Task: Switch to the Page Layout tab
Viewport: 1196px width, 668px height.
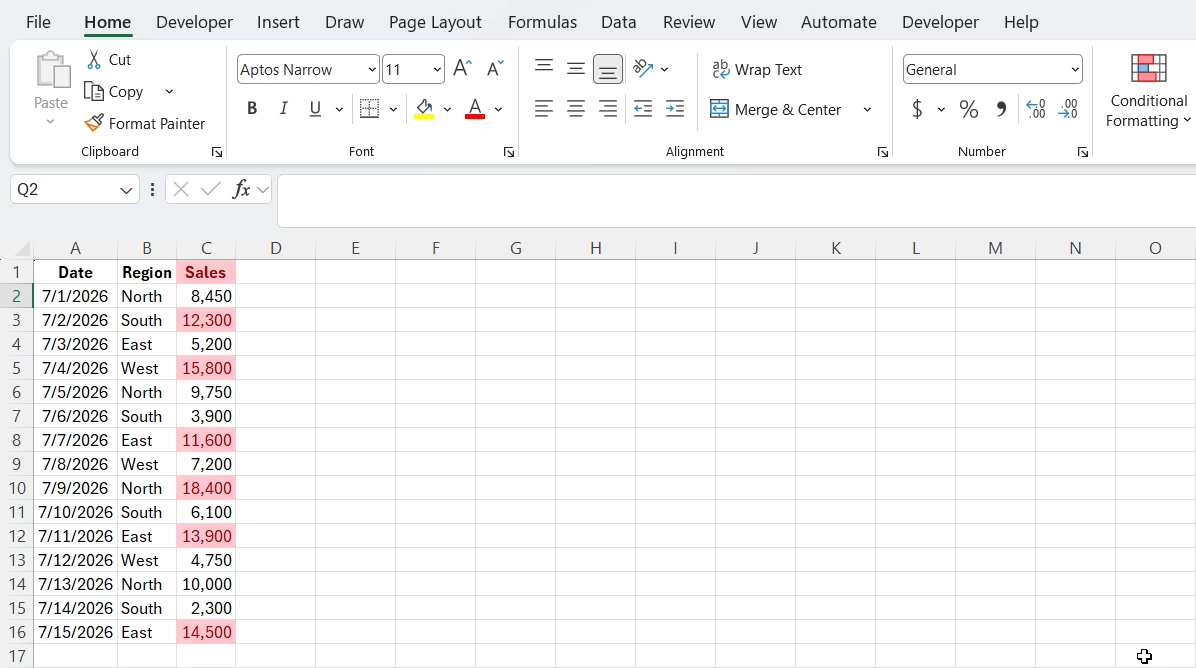Action: pos(435,22)
